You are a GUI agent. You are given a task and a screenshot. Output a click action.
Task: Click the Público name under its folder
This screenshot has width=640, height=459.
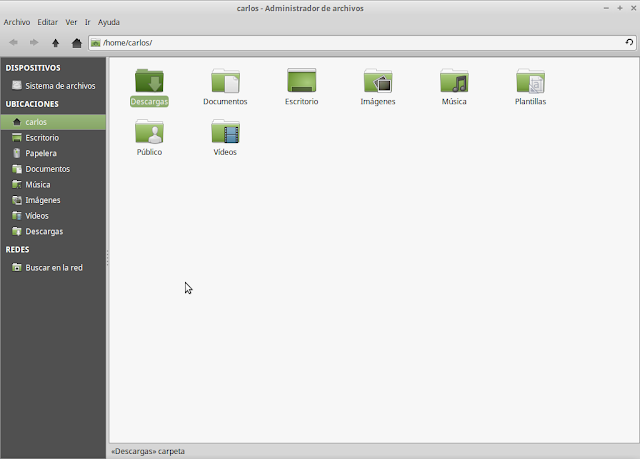coord(149,152)
